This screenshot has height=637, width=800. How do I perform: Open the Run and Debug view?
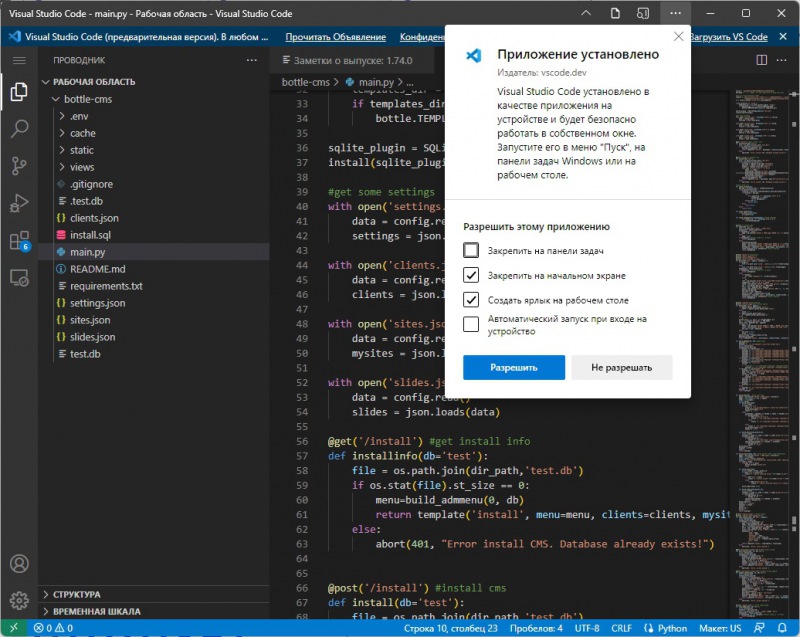[x=19, y=203]
